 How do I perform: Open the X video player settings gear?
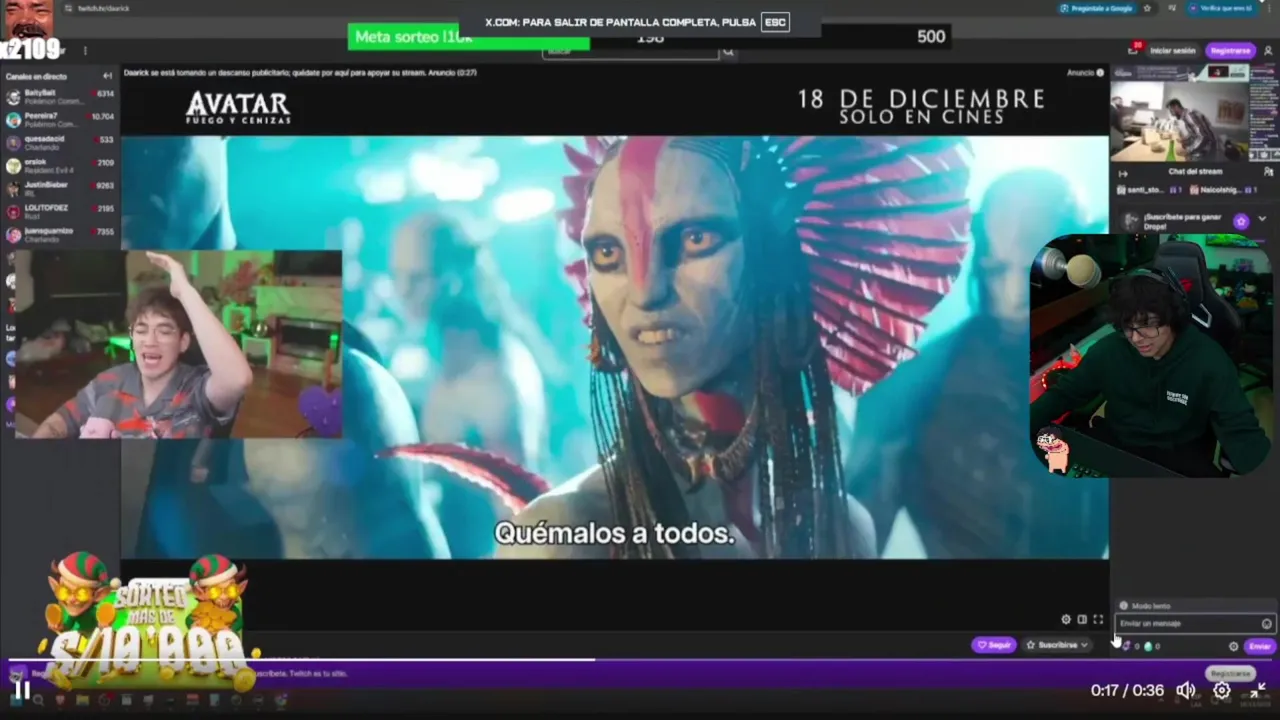[1222, 690]
